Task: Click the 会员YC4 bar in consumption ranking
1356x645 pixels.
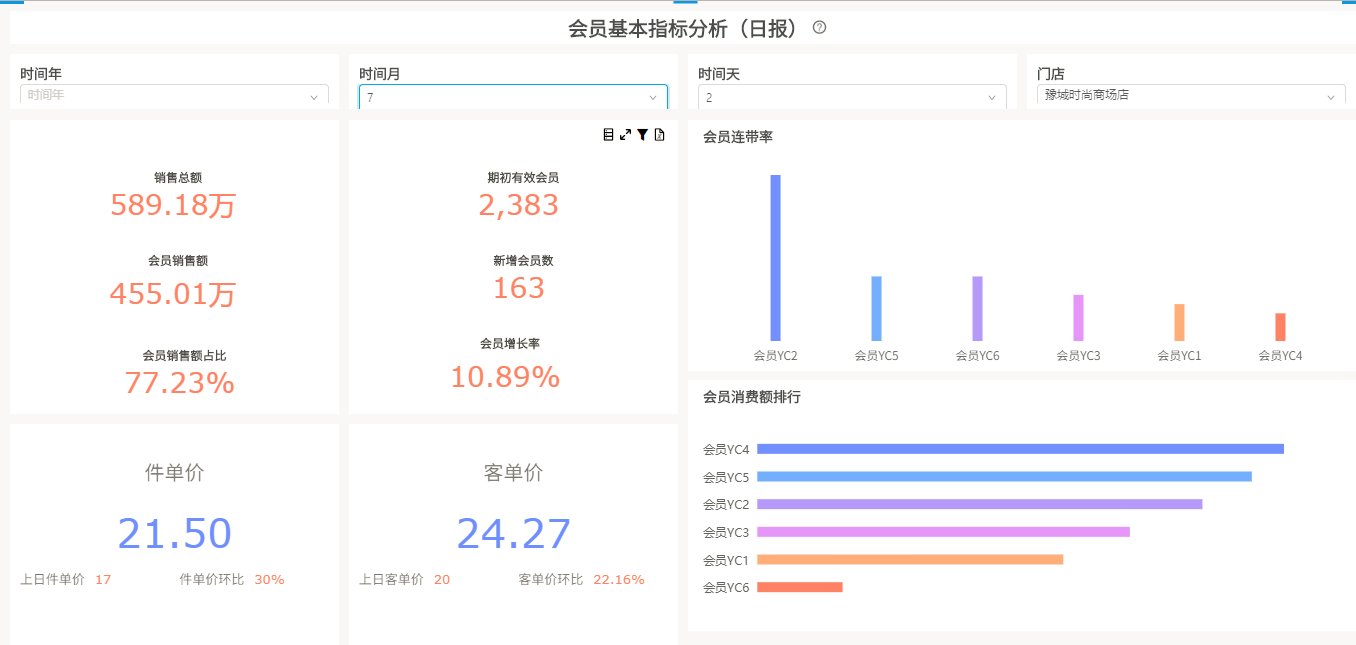Action: (1020, 449)
